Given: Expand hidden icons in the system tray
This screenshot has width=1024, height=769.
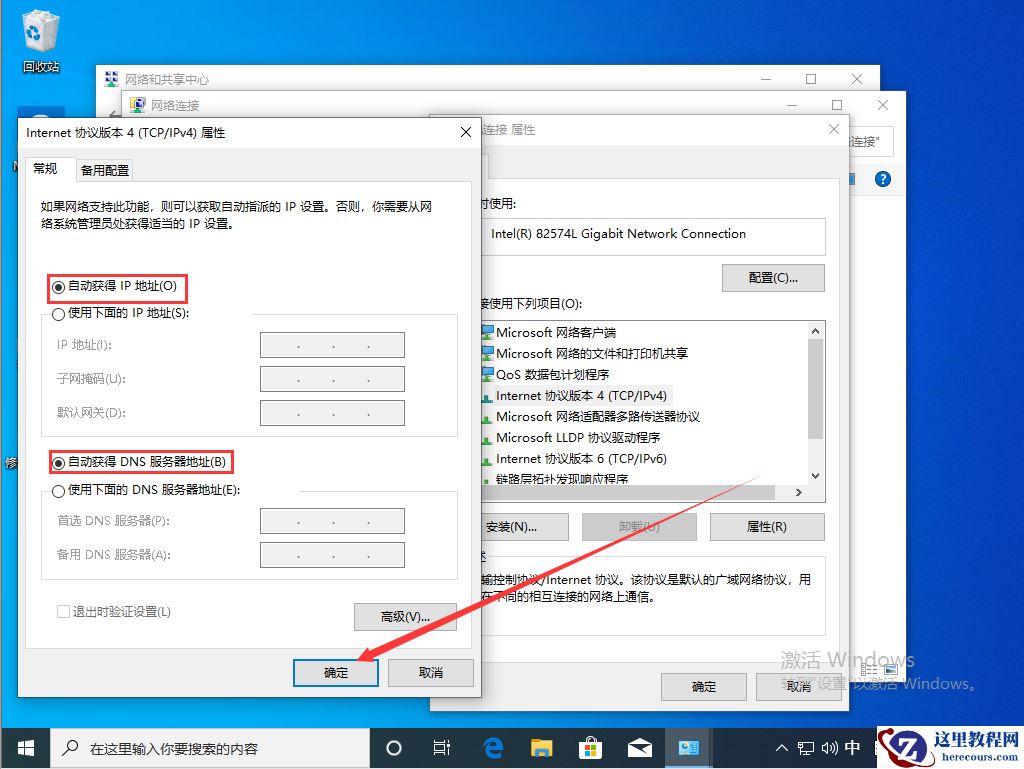Looking at the screenshot, I should tap(781, 747).
